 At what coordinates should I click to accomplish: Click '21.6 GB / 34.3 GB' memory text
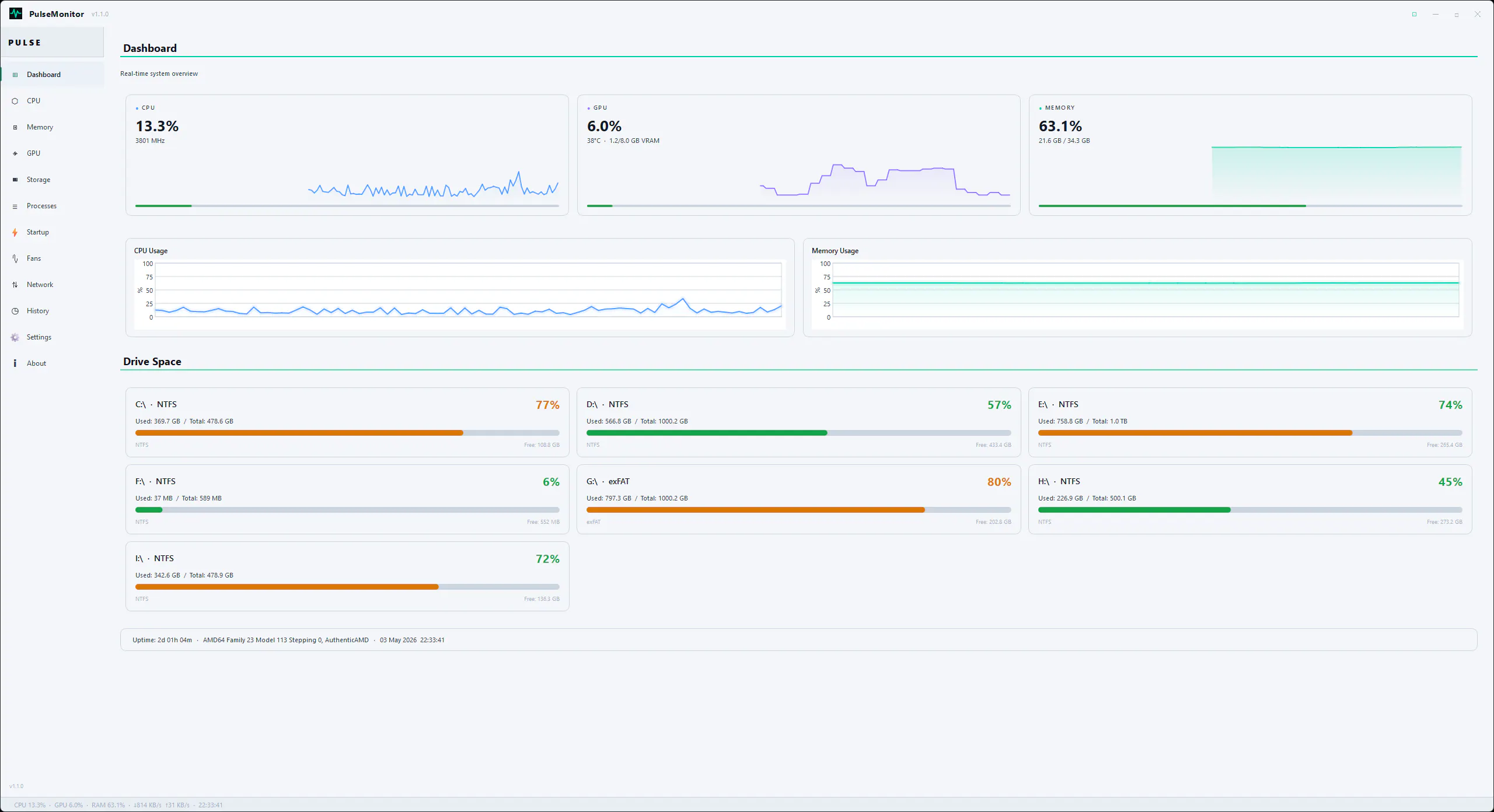(x=1064, y=141)
